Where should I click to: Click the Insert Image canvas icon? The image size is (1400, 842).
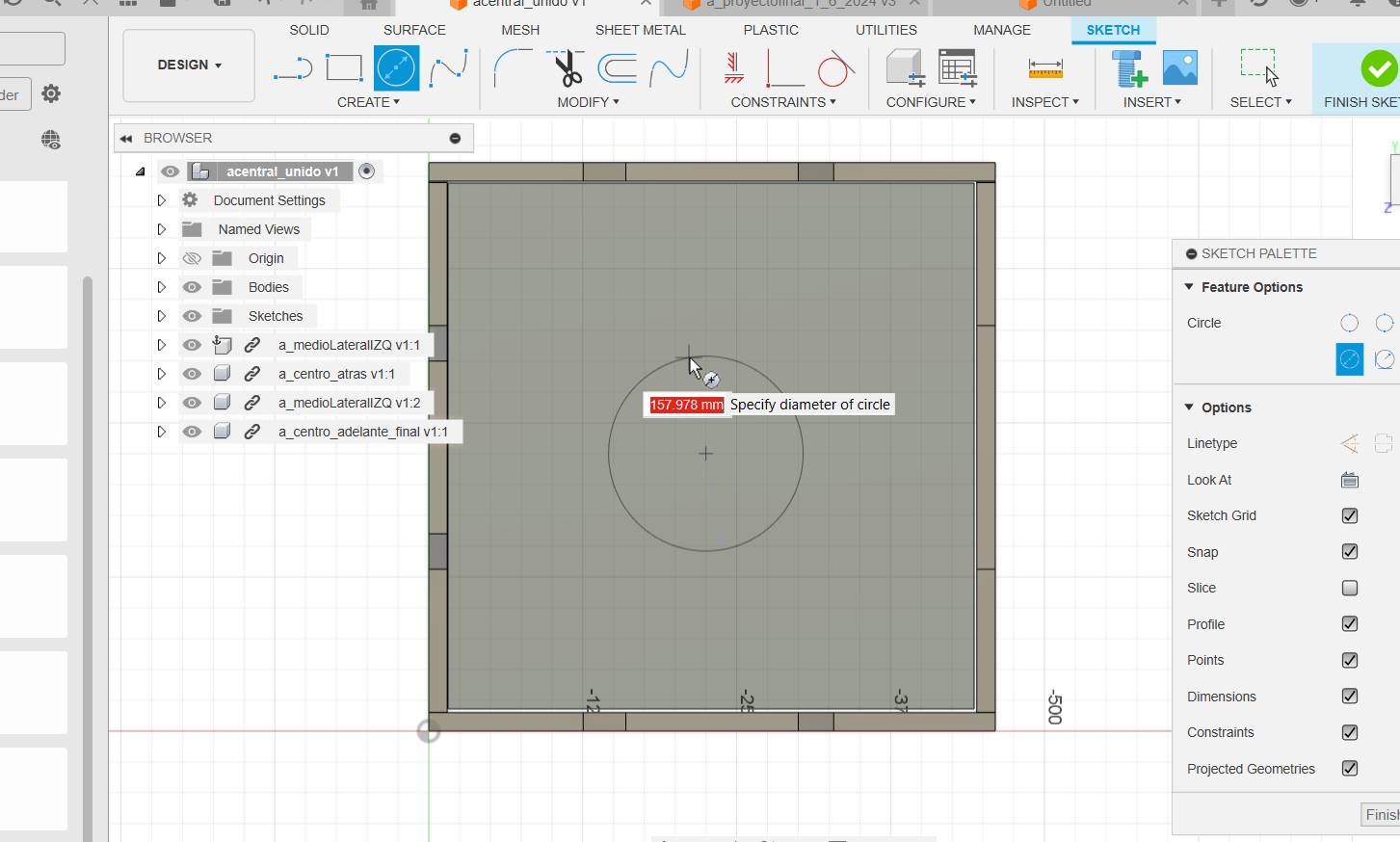pos(1179,68)
